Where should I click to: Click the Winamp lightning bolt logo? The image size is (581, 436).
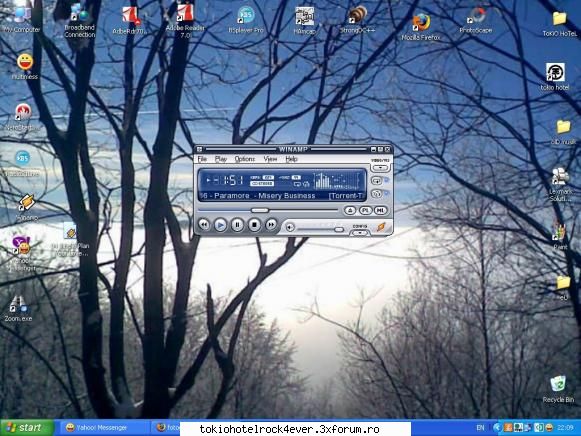click(x=381, y=227)
